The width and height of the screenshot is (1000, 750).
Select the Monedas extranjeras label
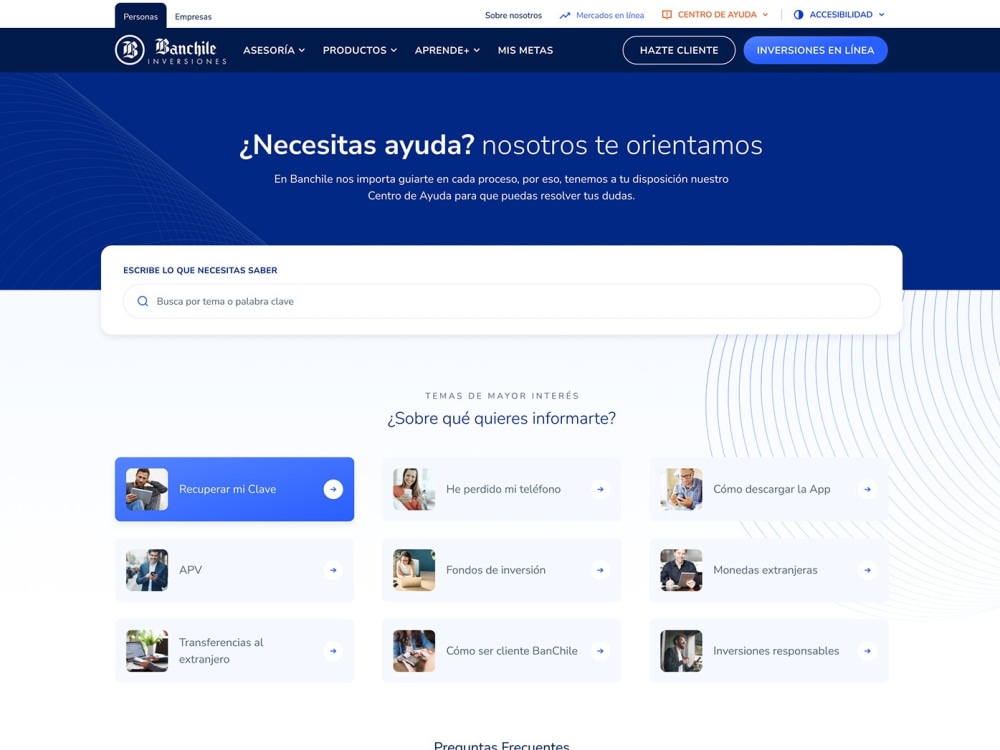click(765, 570)
